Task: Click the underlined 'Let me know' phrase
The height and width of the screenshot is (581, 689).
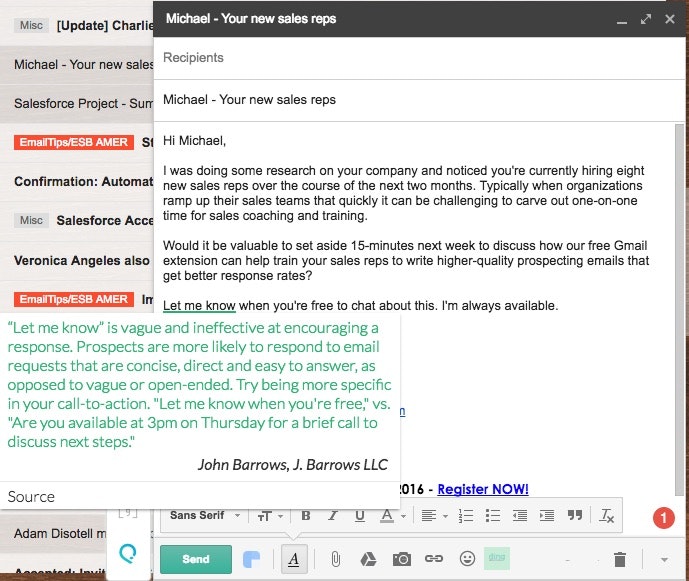Action: 199,305
